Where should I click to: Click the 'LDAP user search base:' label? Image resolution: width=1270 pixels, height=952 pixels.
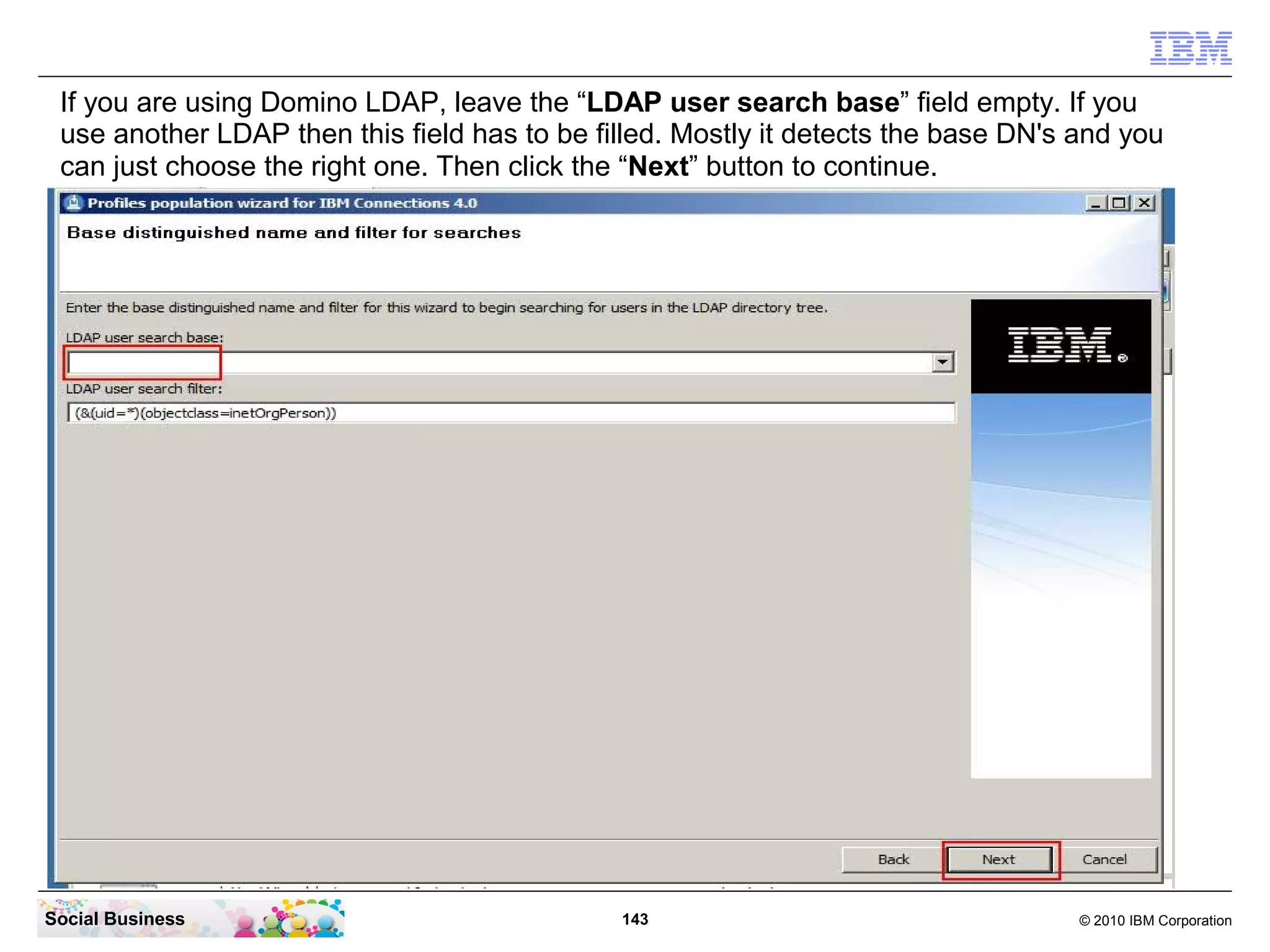144,338
